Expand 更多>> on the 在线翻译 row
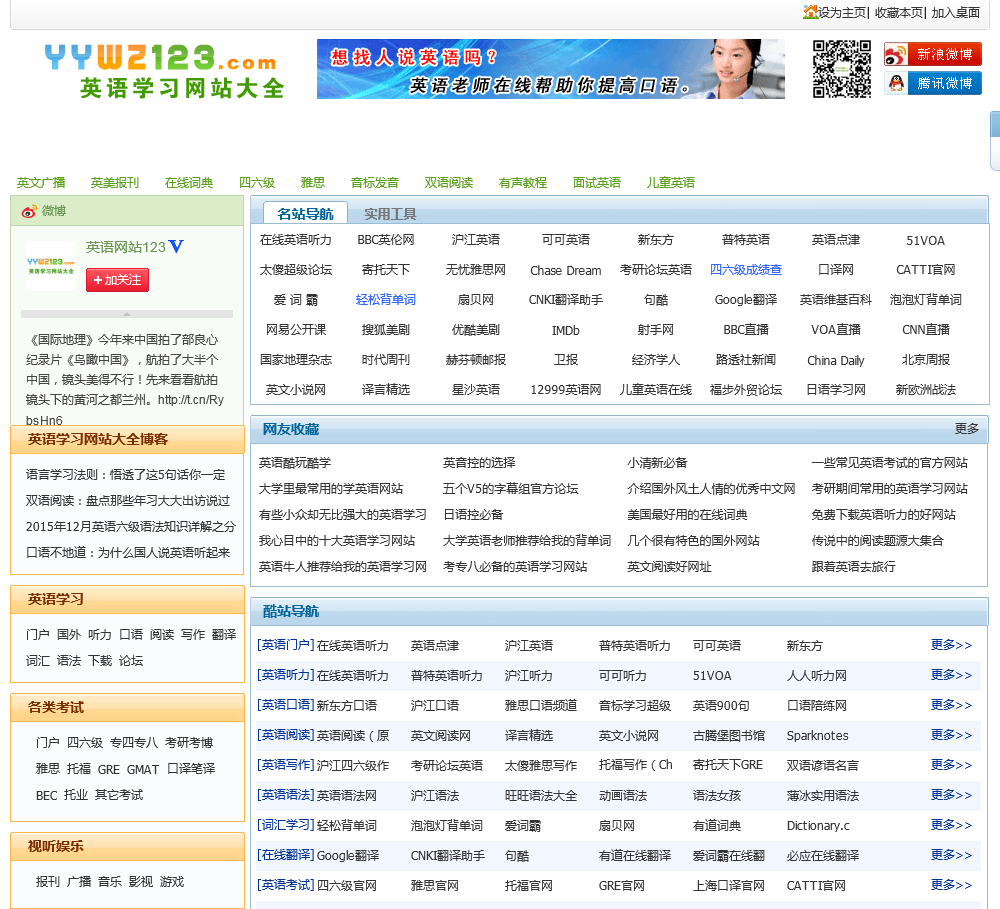The width and height of the screenshot is (1000, 909). (950, 855)
